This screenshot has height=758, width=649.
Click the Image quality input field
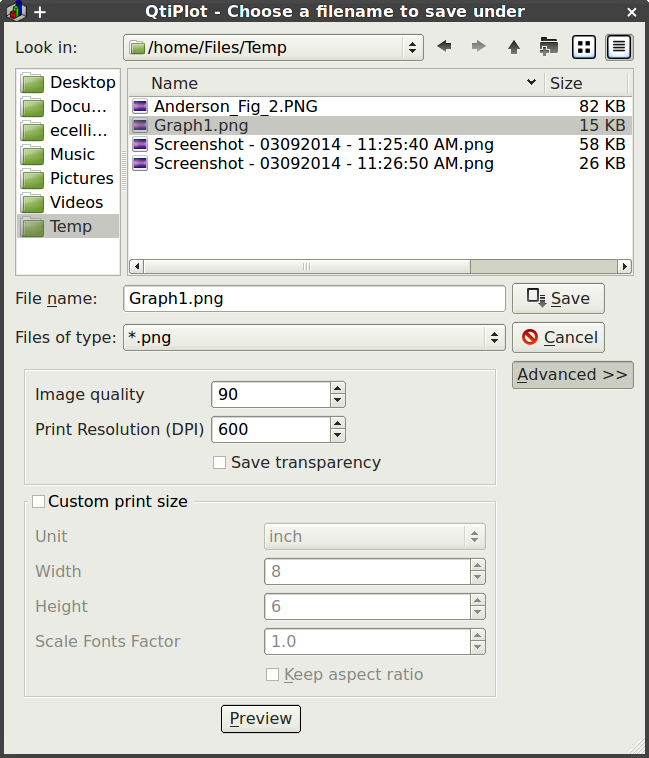pyautogui.click(x=271, y=394)
